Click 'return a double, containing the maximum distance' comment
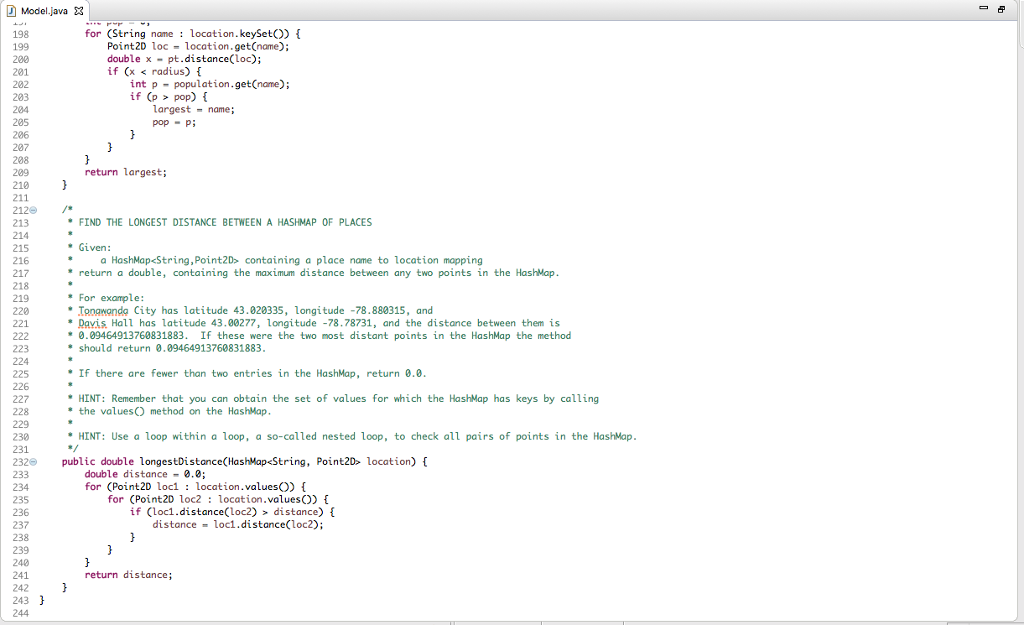 319,273
